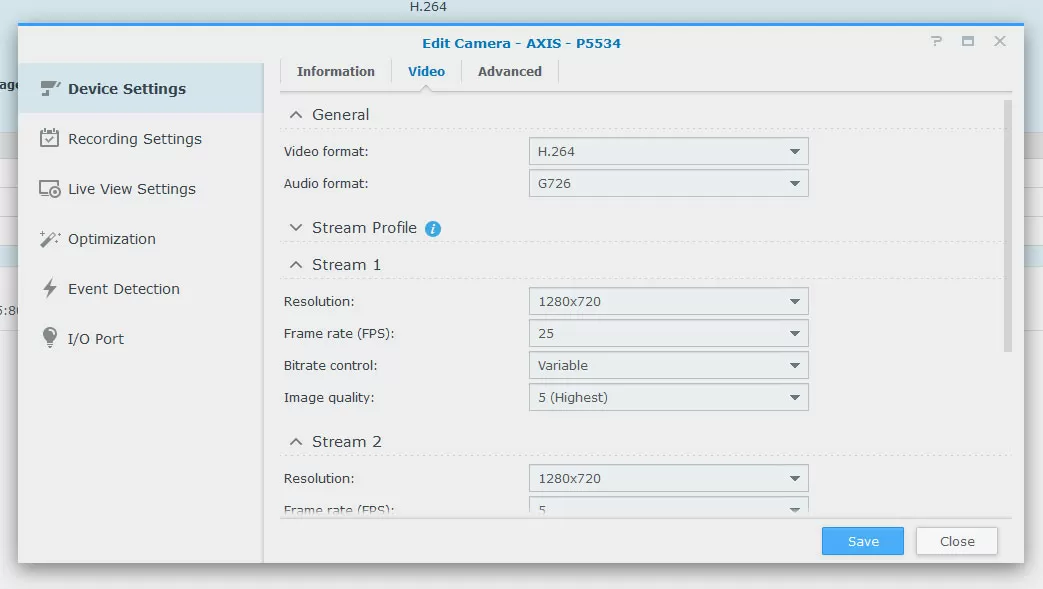The width and height of the screenshot is (1043, 589).
Task: Click the Image quality label
Action: click(329, 398)
